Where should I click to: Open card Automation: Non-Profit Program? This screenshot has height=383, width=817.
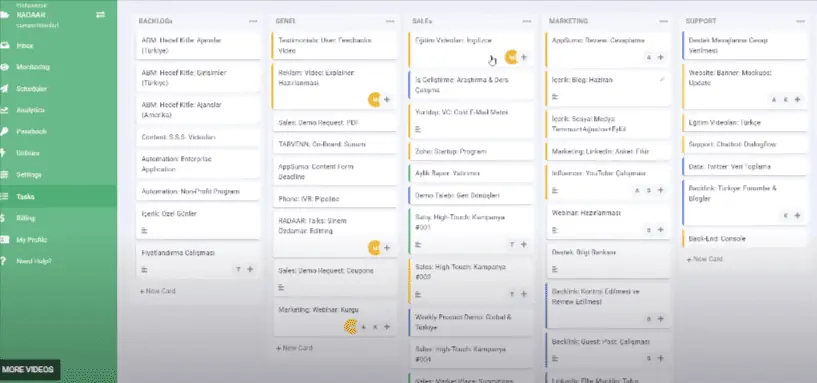coord(198,192)
